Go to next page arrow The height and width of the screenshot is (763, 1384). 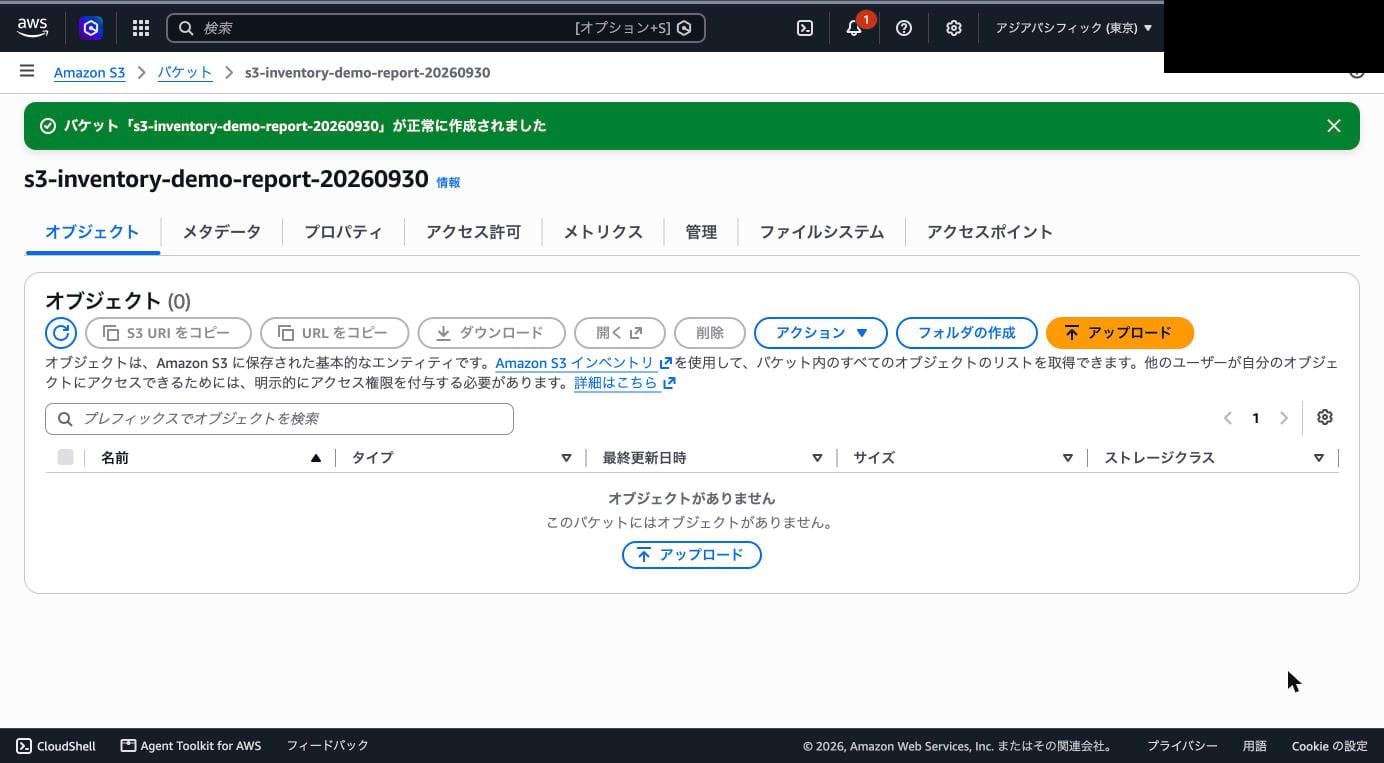click(x=1284, y=418)
